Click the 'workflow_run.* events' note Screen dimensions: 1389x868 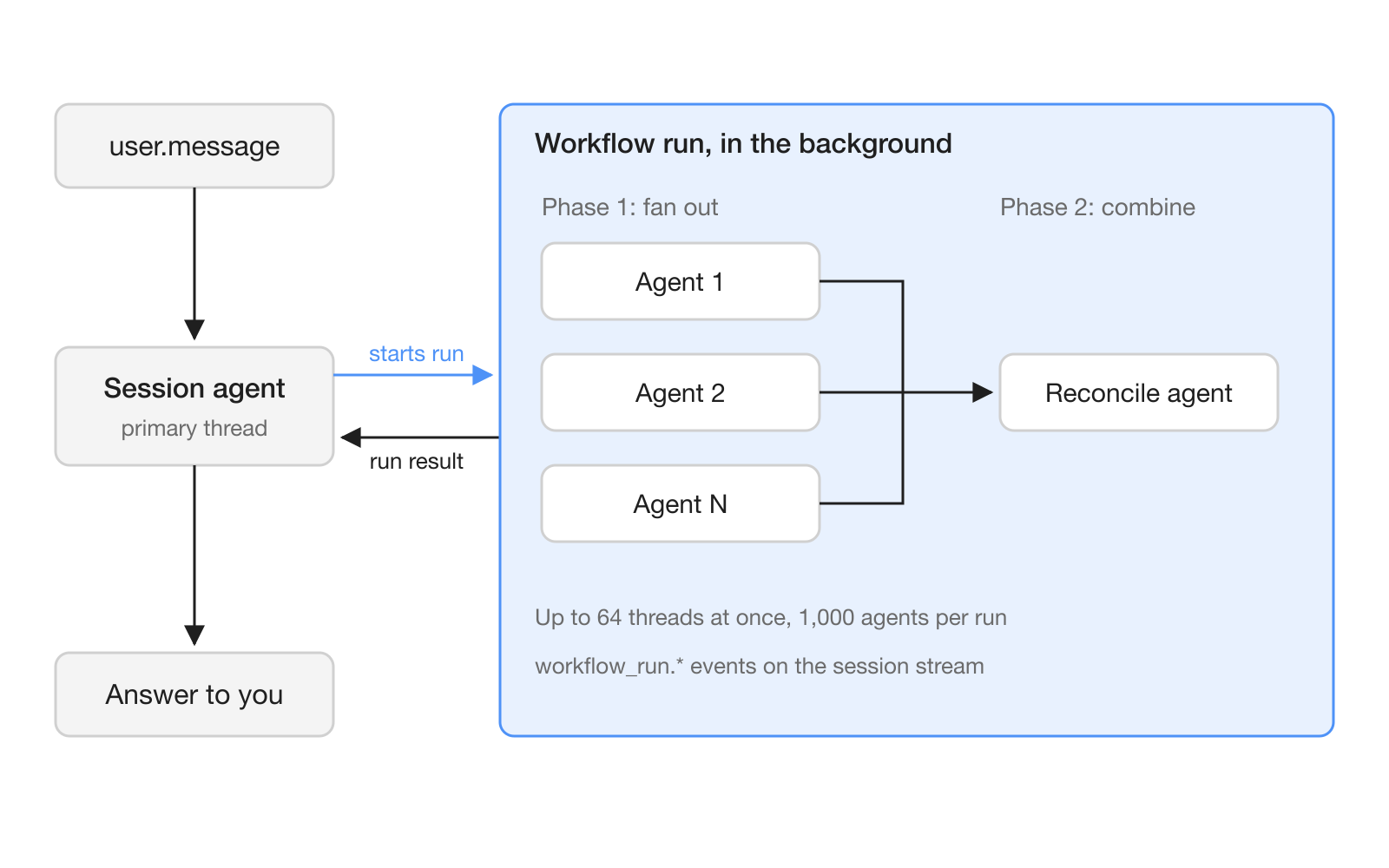pyautogui.click(x=760, y=667)
